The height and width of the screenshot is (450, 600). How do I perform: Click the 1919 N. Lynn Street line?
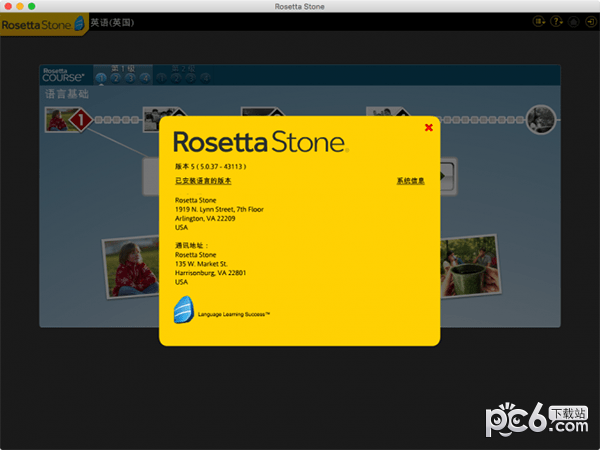(219, 209)
